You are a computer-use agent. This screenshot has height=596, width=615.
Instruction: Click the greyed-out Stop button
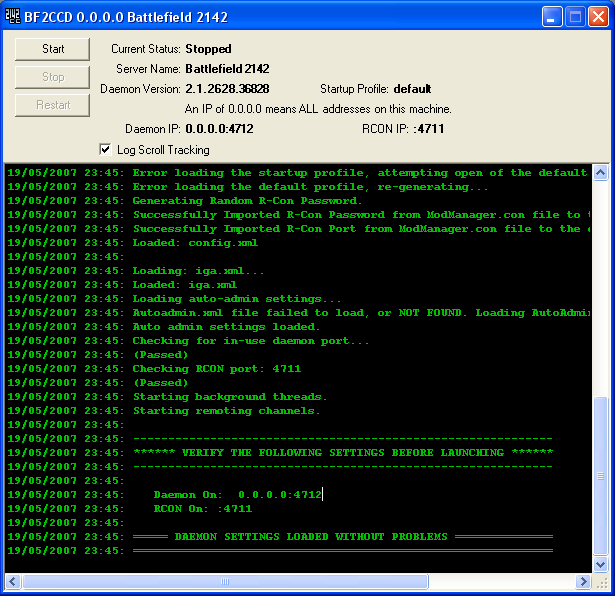click(x=53, y=77)
